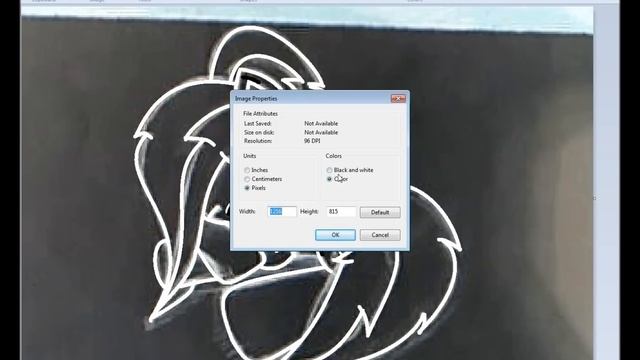Click the Height input field
This screenshot has height=360, width=640.
(341, 211)
